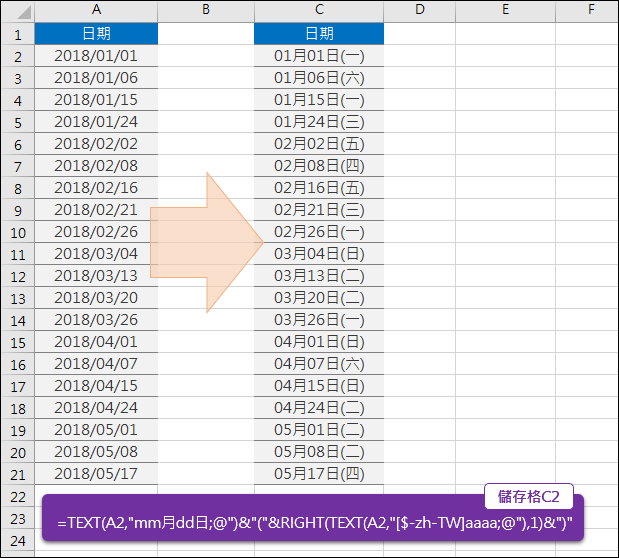The width and height of the screenshot is (619, 558).
Task: Click cell 2018/04/24
Action: coord(96,408)
